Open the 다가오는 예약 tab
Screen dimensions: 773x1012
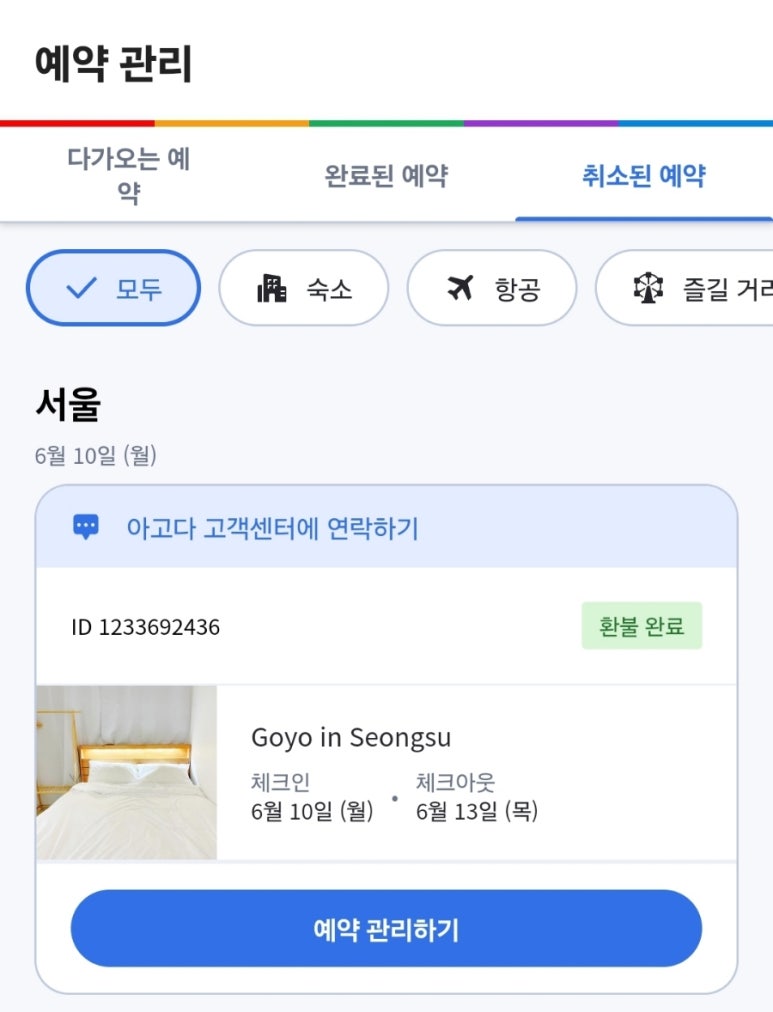(128, 175)
